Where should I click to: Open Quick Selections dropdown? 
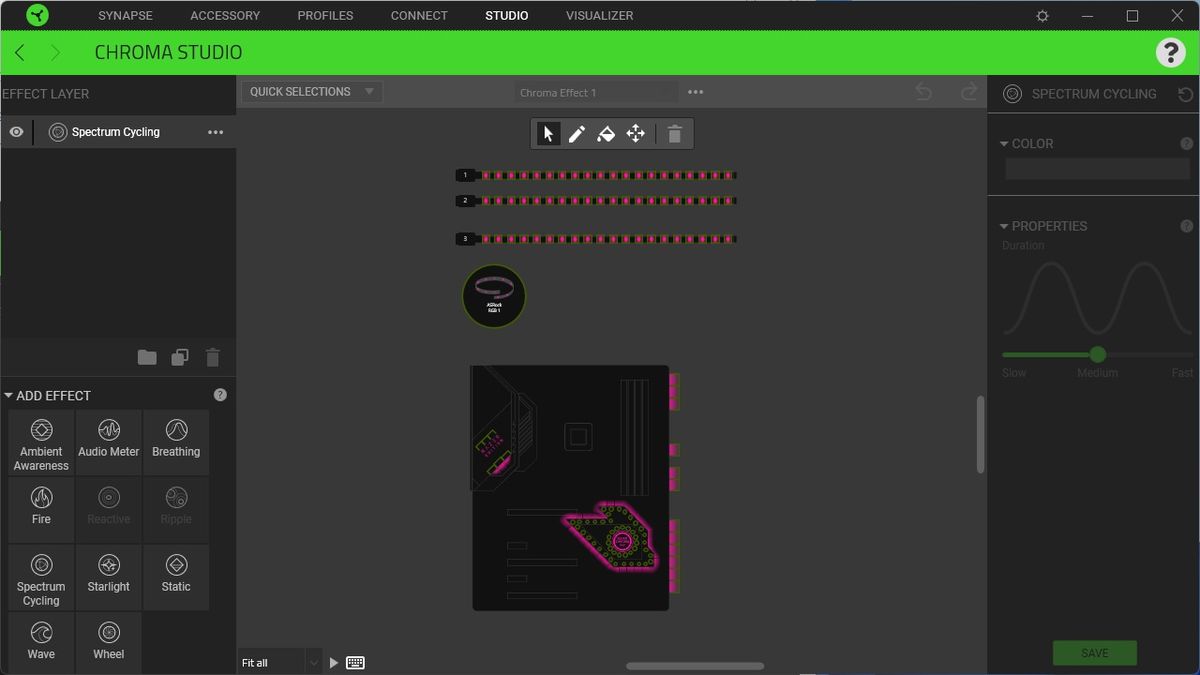(x=312, y=92)
